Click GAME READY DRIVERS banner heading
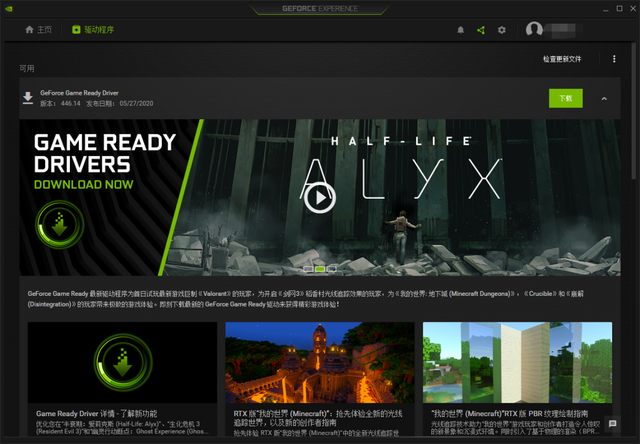 point(104,153)
